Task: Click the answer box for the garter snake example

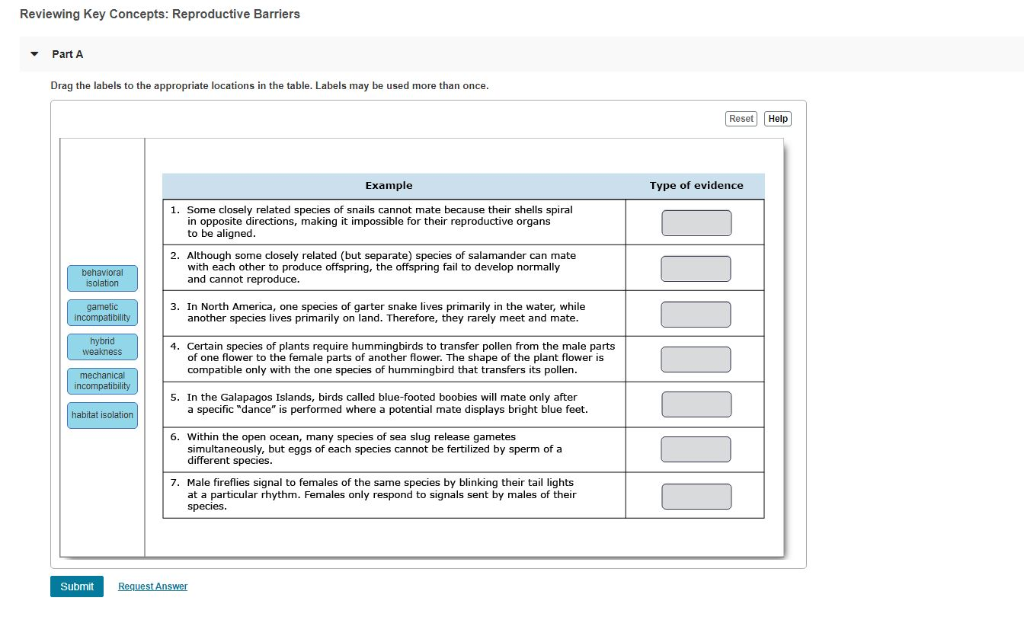Action: click(695, 312)
